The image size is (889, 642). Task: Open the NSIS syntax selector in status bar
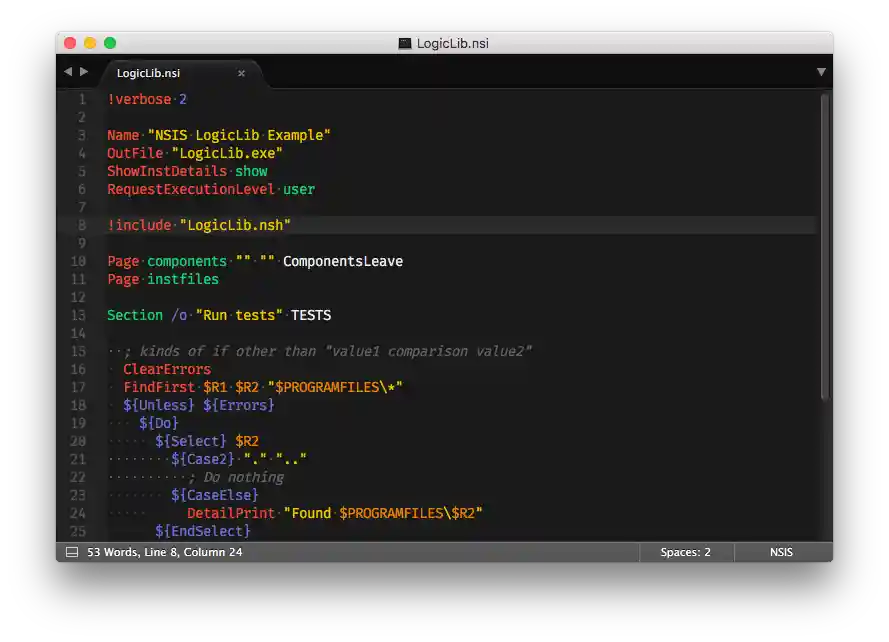pyautogui.click(x=781, y=551)
